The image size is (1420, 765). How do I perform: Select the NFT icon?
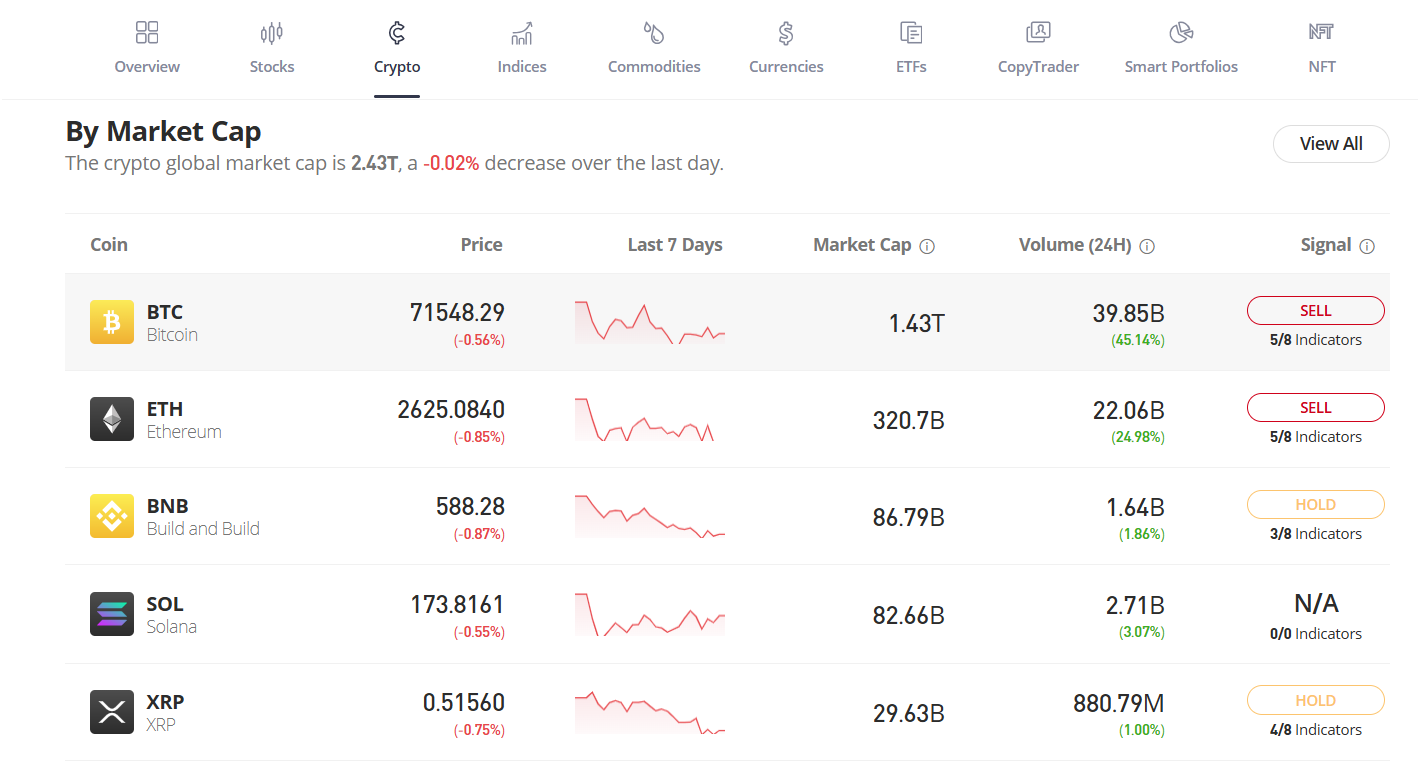click(1322, 32)
